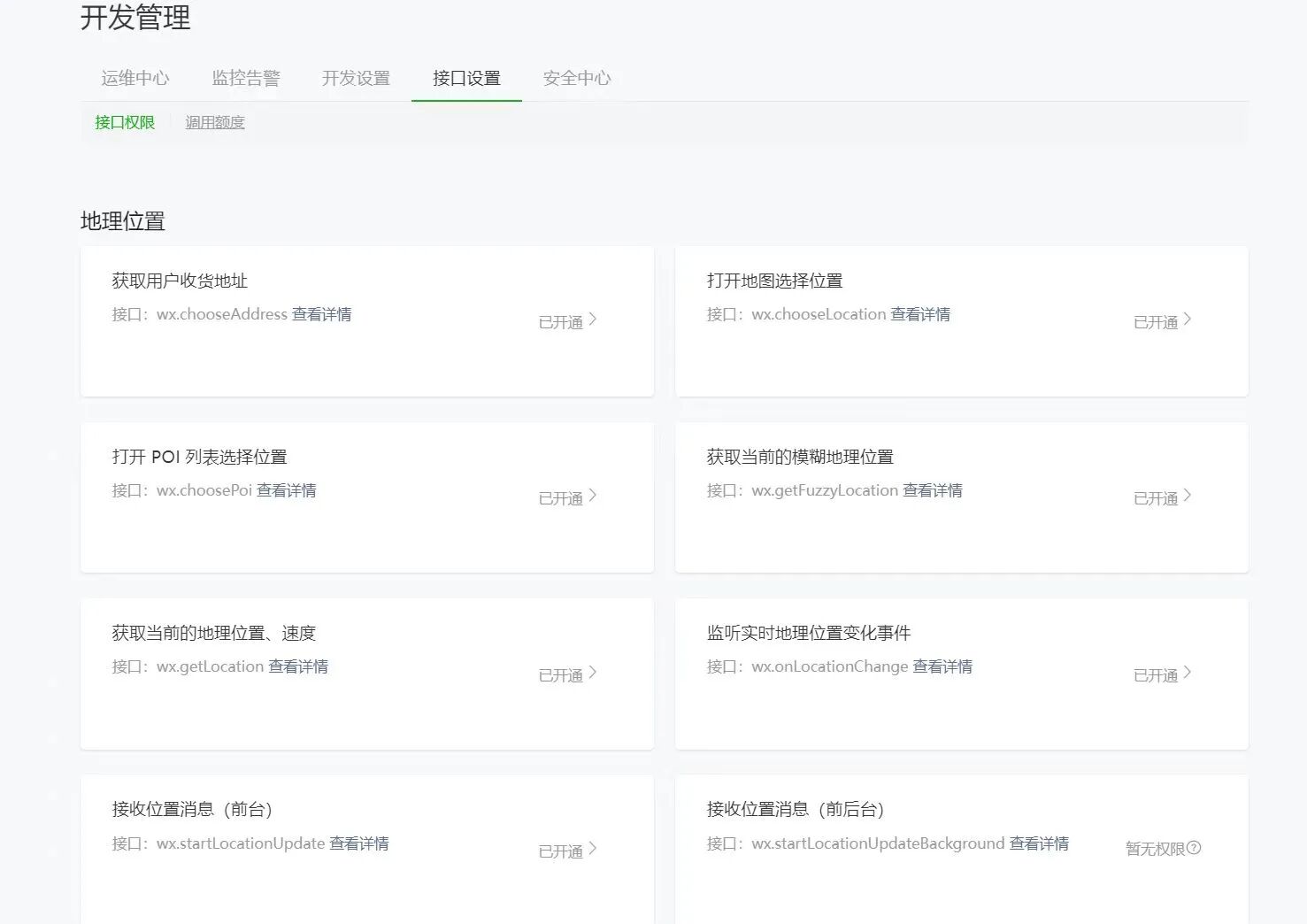Expand 已开通 status of 接收位置消息（前台）
Image resolution: width=1307 pixels, height=924 pixels.
pos(568,851)
